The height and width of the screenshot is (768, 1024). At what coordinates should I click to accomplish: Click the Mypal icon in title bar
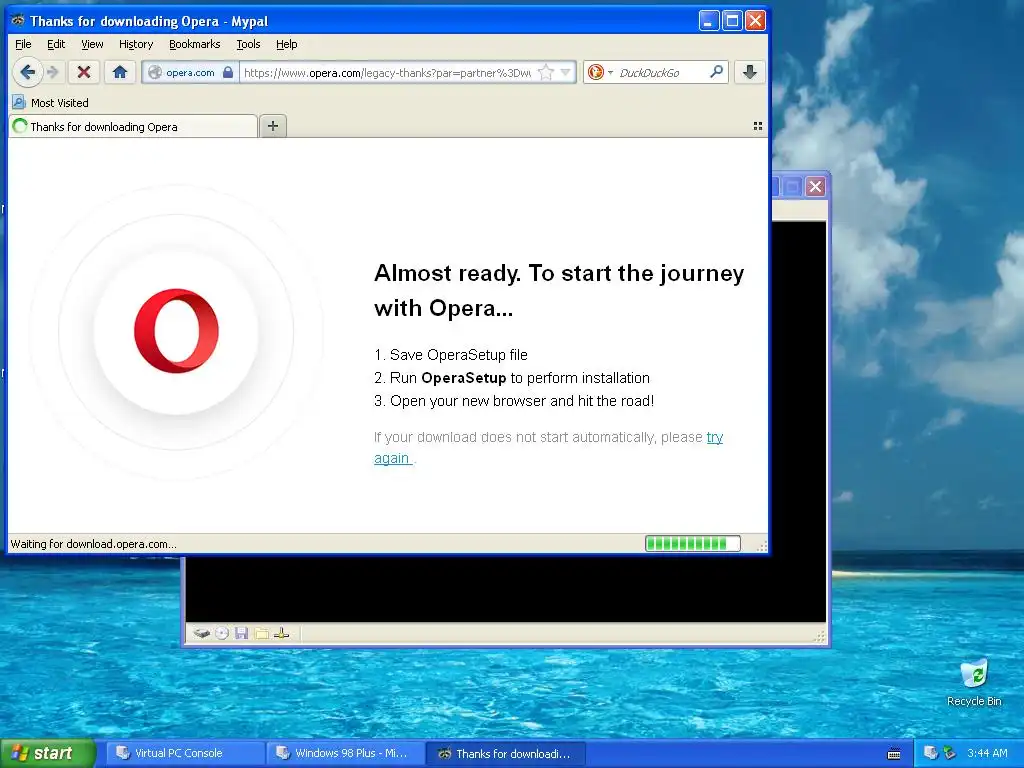click(x=18, y=20)
